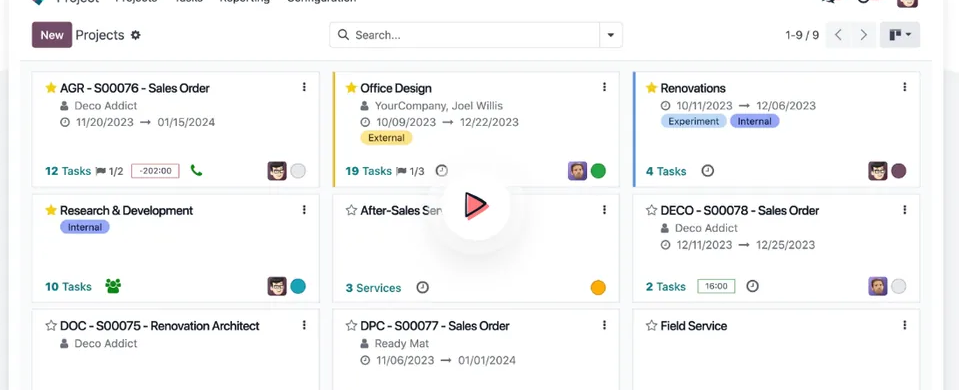Create a new project with New button
959x390 pixels.
tap(52, 35)
